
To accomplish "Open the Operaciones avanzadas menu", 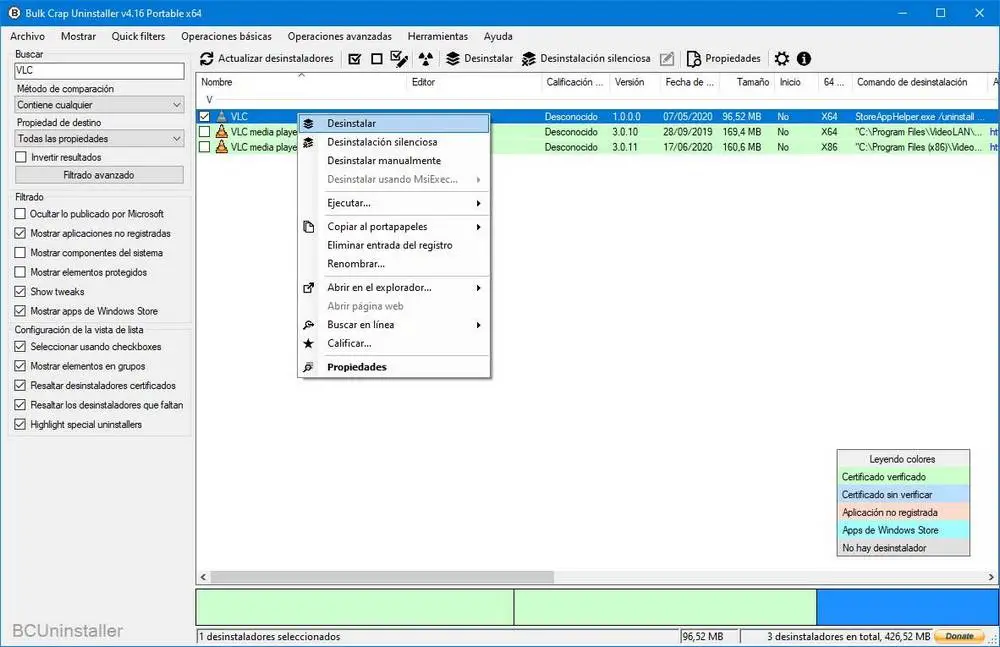I will 339,36.
